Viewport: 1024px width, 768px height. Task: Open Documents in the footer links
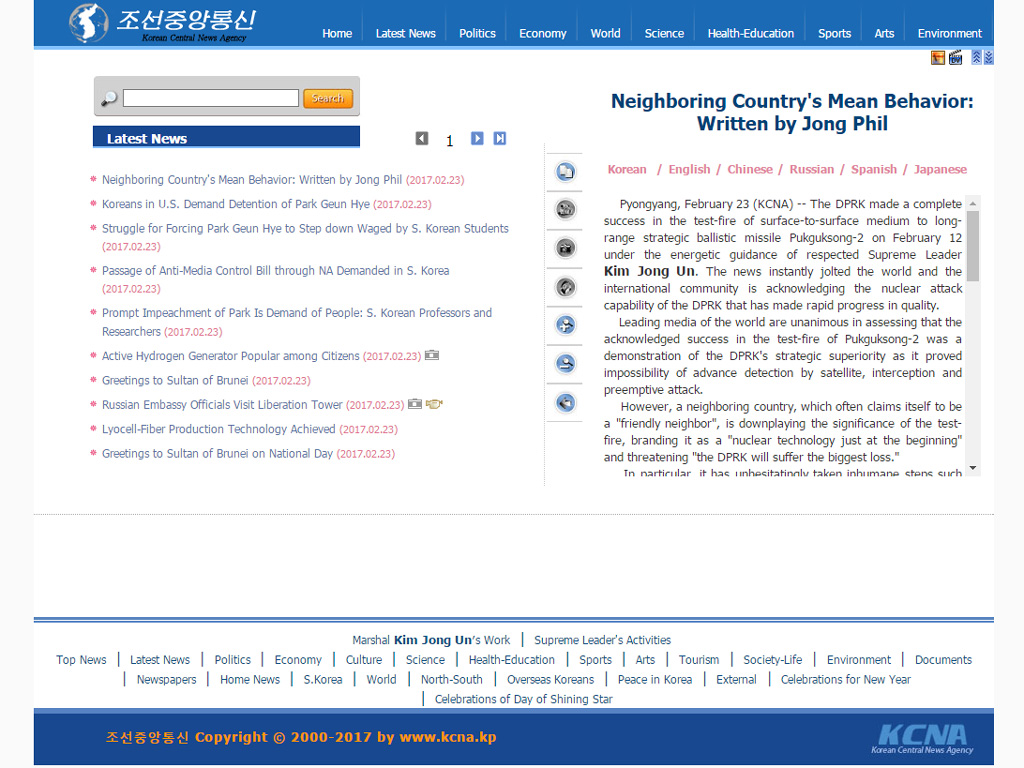943,660
